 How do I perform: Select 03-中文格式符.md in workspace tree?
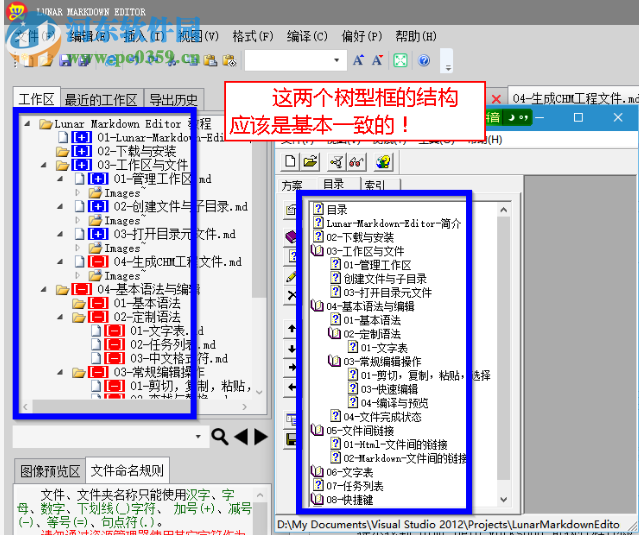click(179, 359)
